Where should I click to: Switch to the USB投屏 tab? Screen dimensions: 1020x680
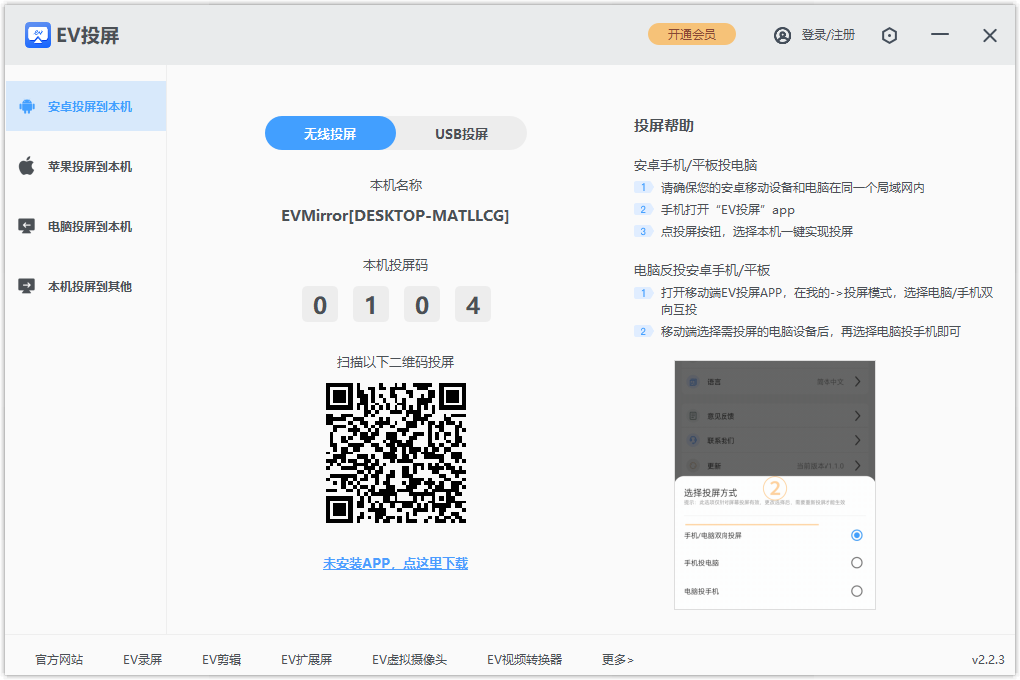click(x=461, y=133)
